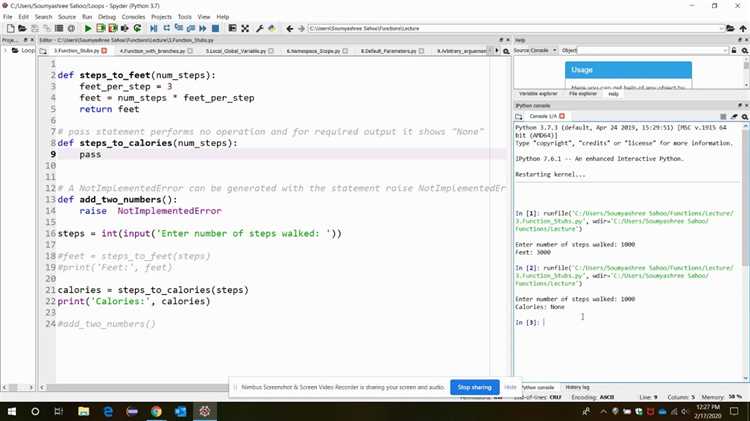Screen dimensions: 750x421
Task: Click Stop sharing button
Action: (x=474, y=387)
